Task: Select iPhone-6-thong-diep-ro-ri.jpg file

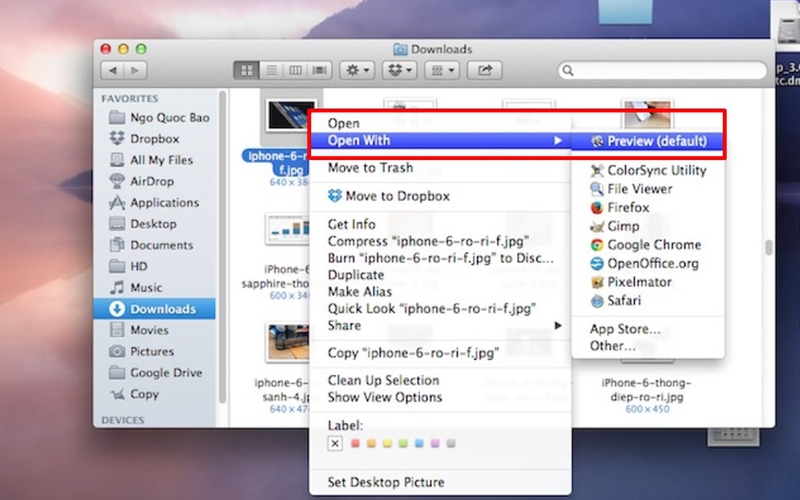Action: 647,389
